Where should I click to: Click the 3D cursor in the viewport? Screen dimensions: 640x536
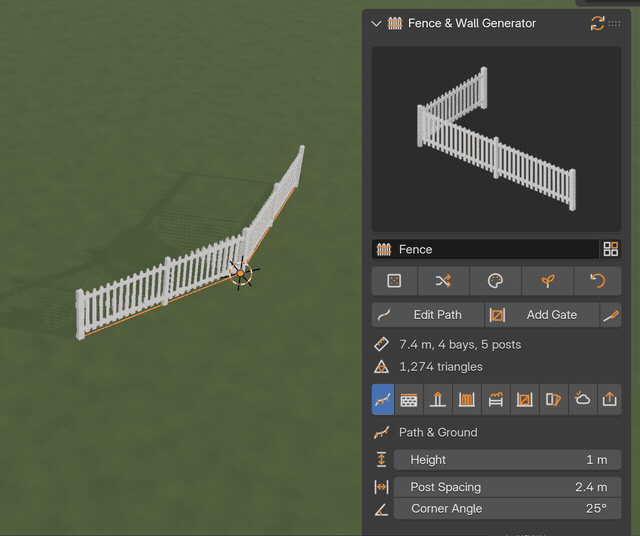241,274
